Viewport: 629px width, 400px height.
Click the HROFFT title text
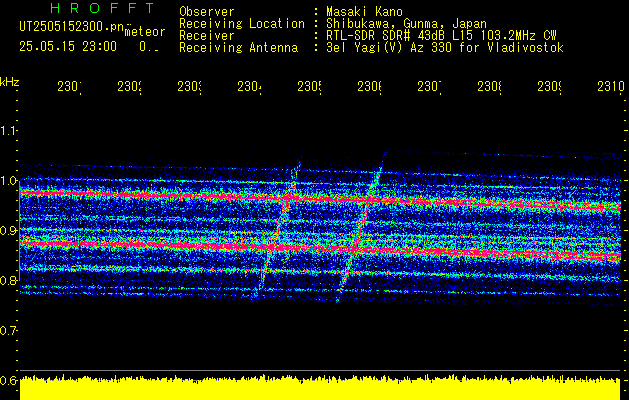point(103,8)
